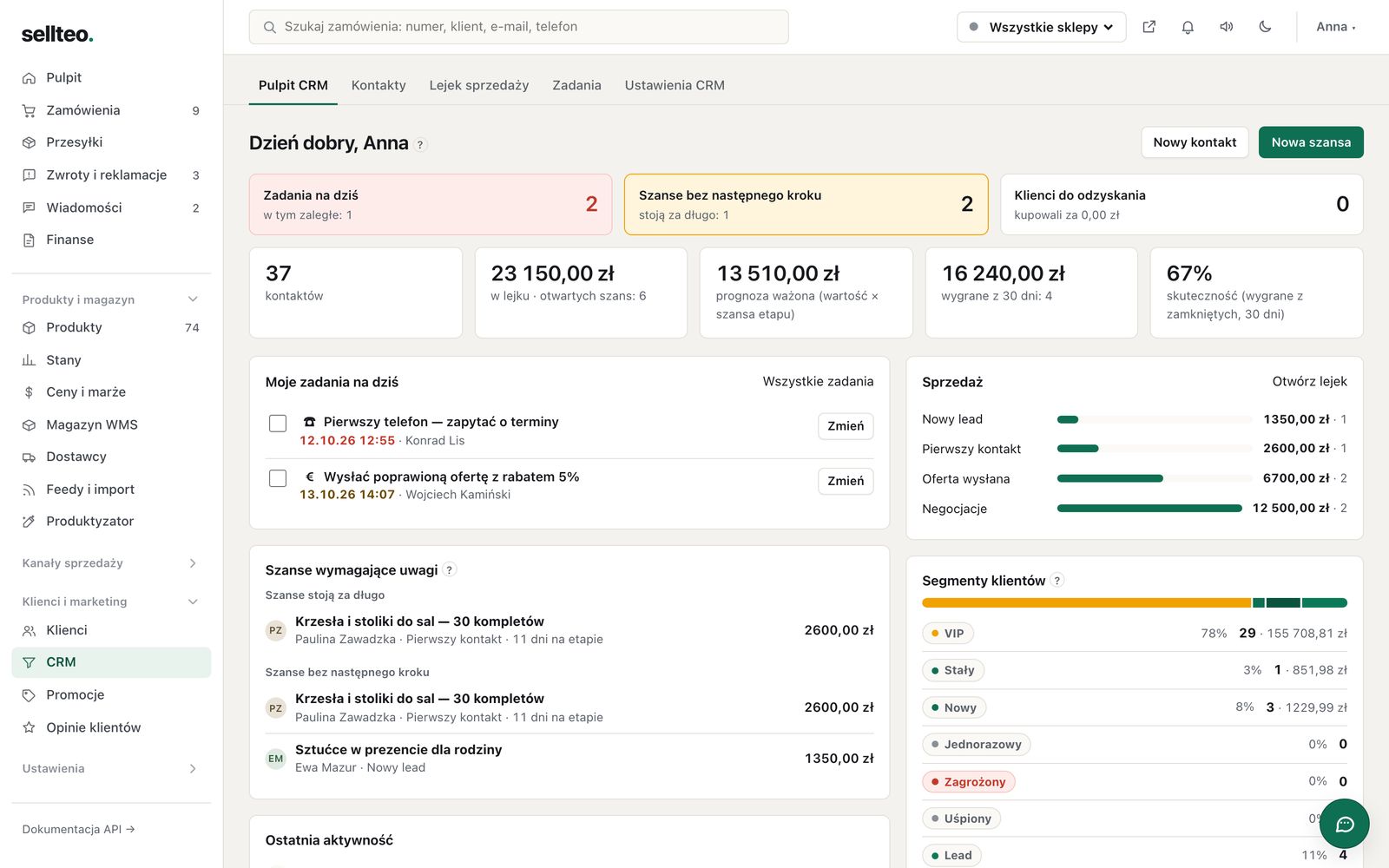The image size is (1389, 868).
Task: Open the notifications bell icon
Action: click(x=1188, y=27)
